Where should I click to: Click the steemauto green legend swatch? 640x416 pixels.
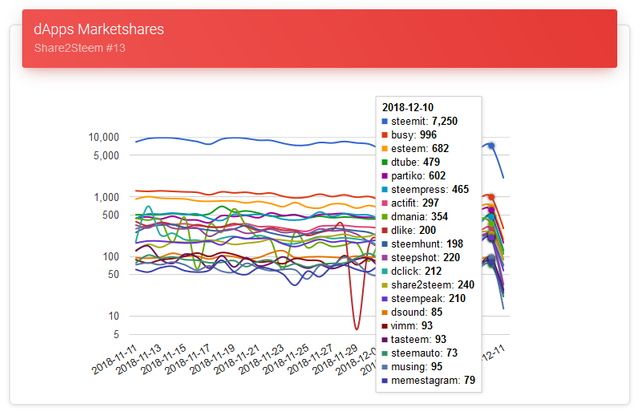click(384, 353)
